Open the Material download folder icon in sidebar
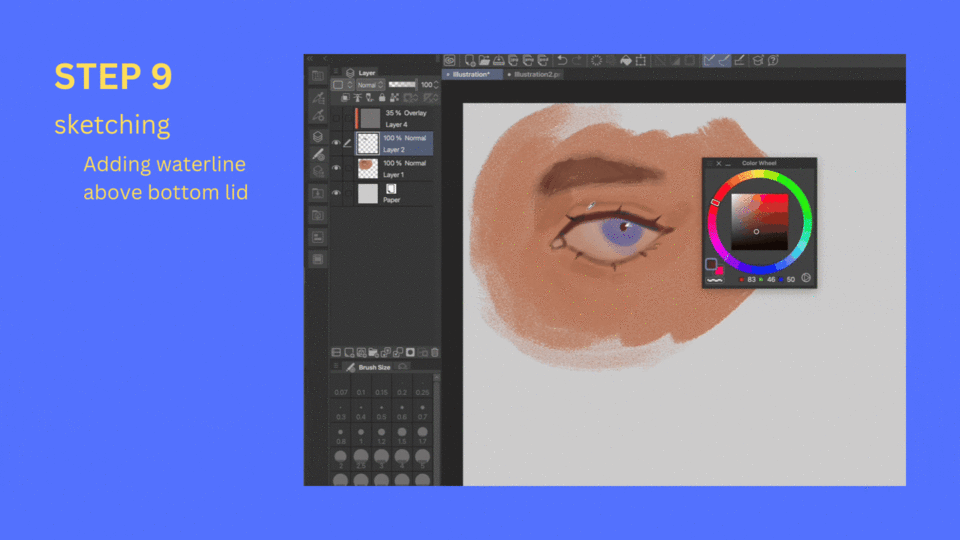The width and height of the screenshot is (960, 540). (x=318, y=193)
